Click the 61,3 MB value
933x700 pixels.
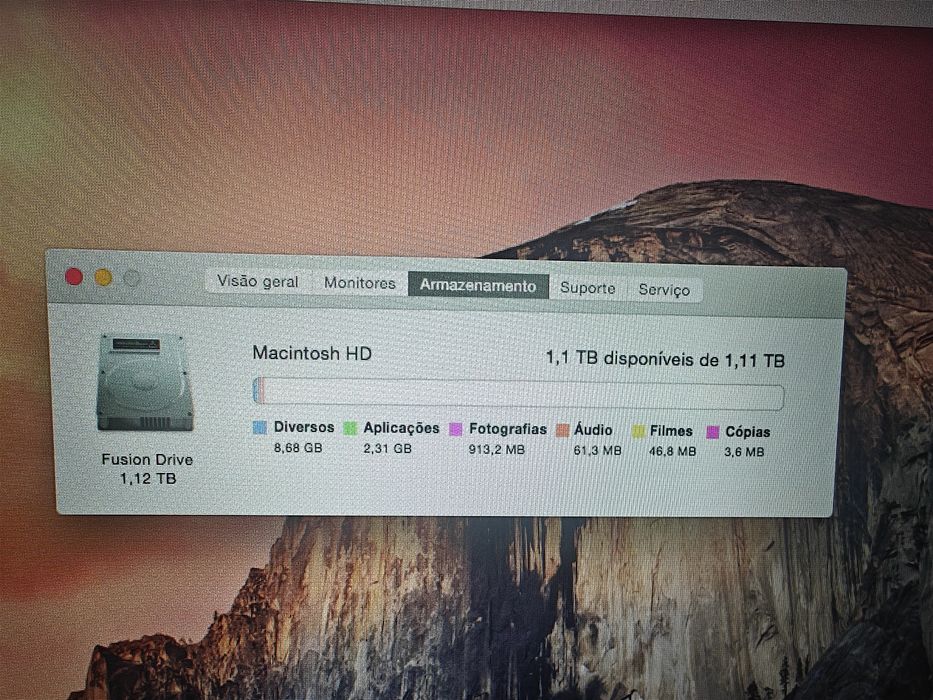[x=597, y=451]
